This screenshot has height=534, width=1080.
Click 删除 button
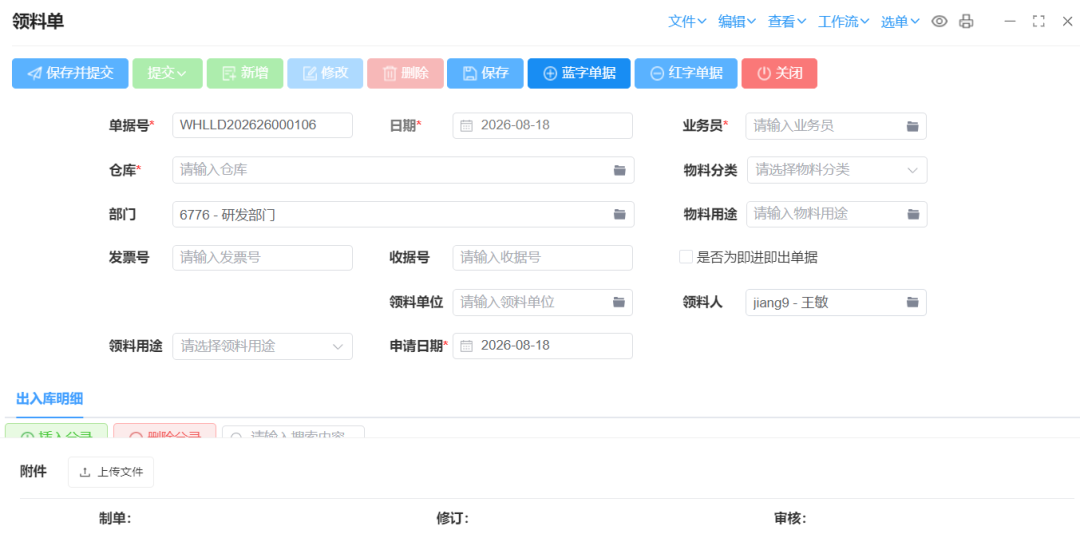click(405, 73)
